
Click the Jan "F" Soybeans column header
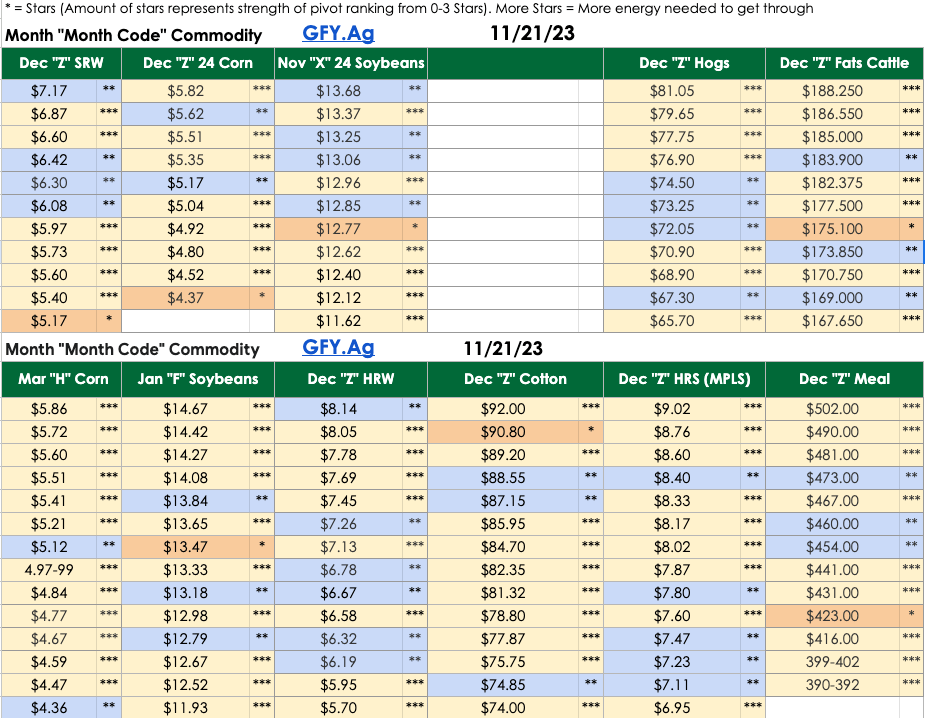point(198,379)
